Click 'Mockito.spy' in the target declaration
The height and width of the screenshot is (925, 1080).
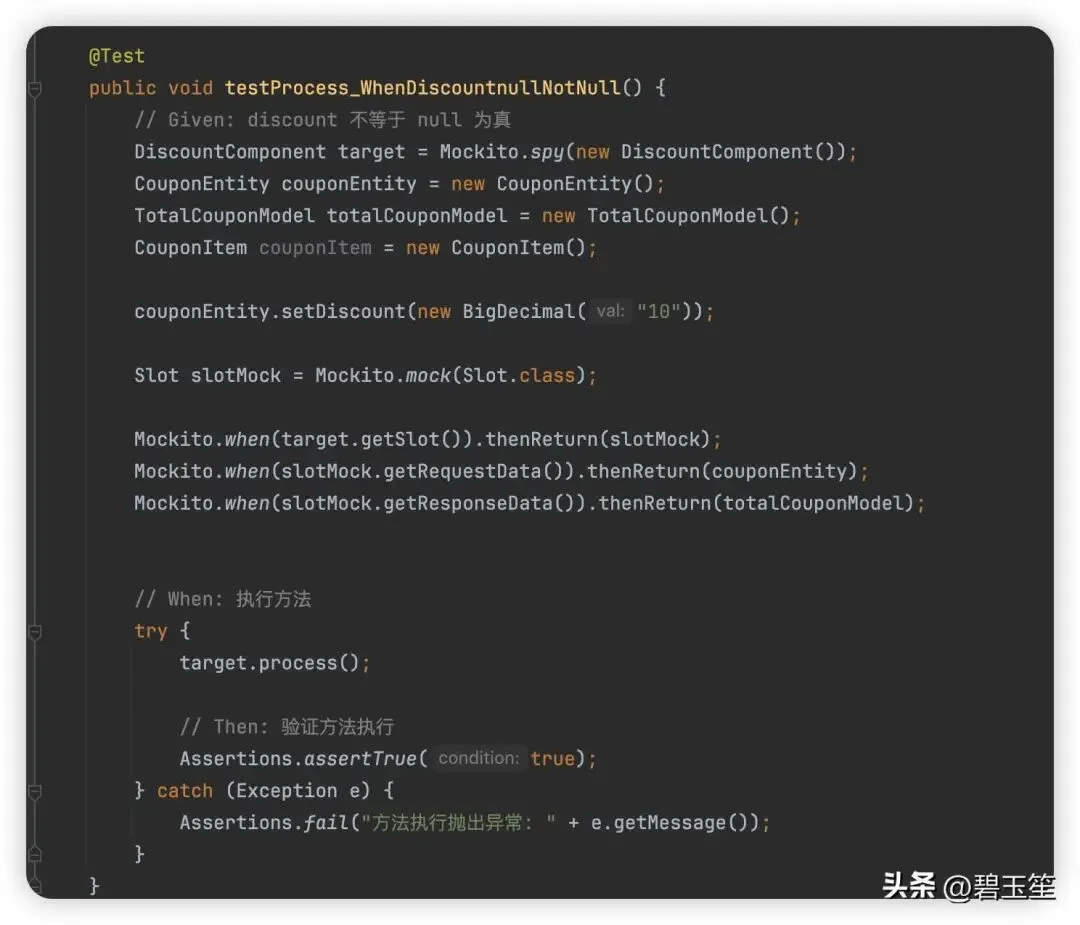(x=501, y=152)
